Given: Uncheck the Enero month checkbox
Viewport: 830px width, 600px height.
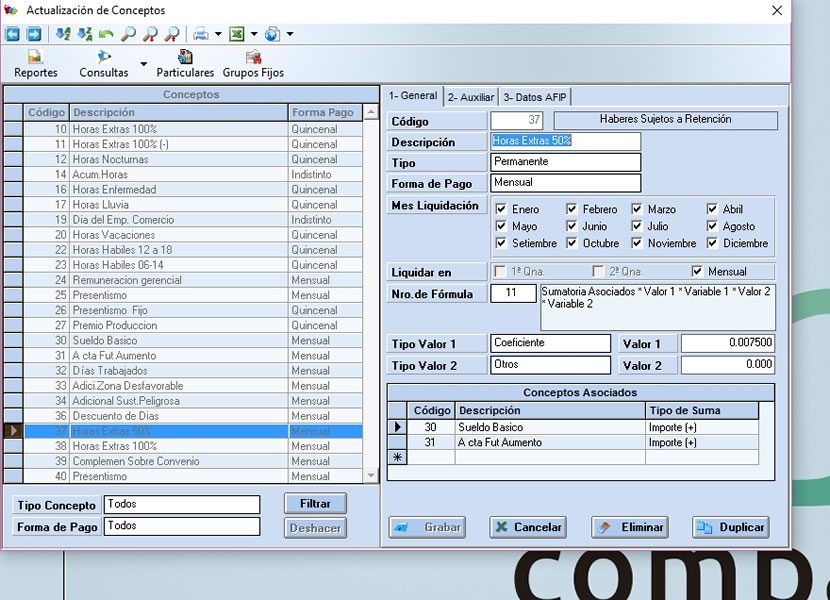Looking at the screenshot, I should point(501,209).
